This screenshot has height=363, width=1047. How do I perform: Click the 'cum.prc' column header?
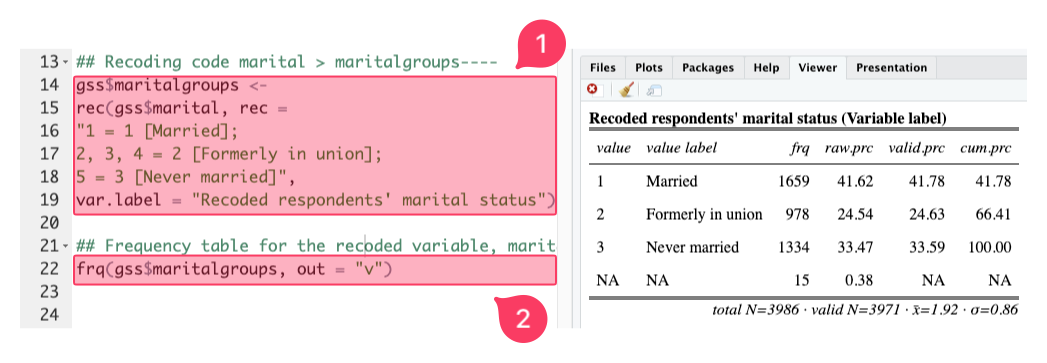(x=985, y=148)
